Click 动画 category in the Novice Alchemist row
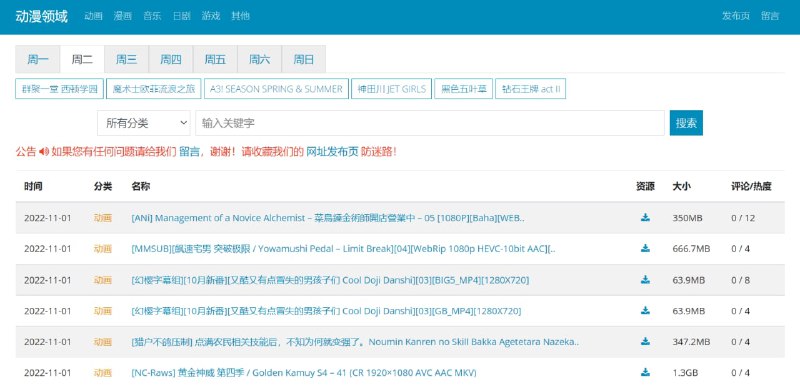Screen dimensions: 800x387 103,218
